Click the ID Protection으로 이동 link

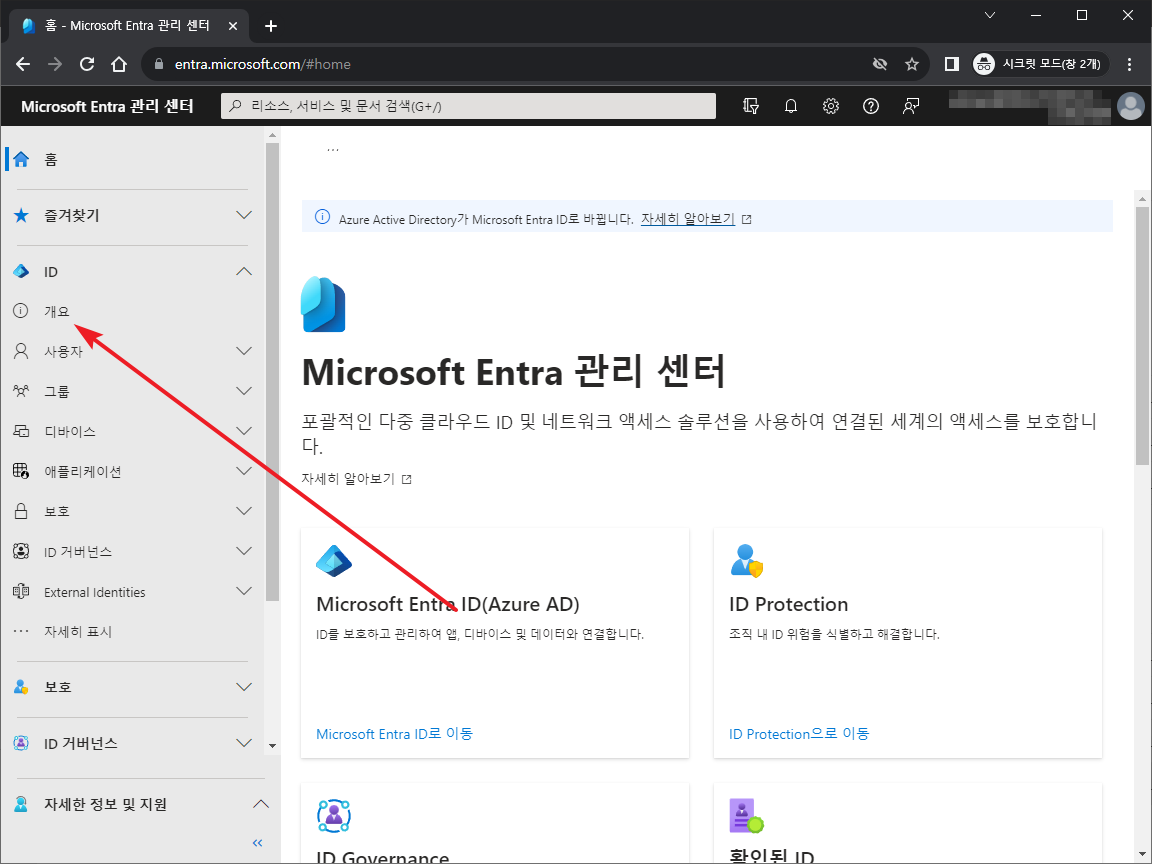tap(799, 734)
